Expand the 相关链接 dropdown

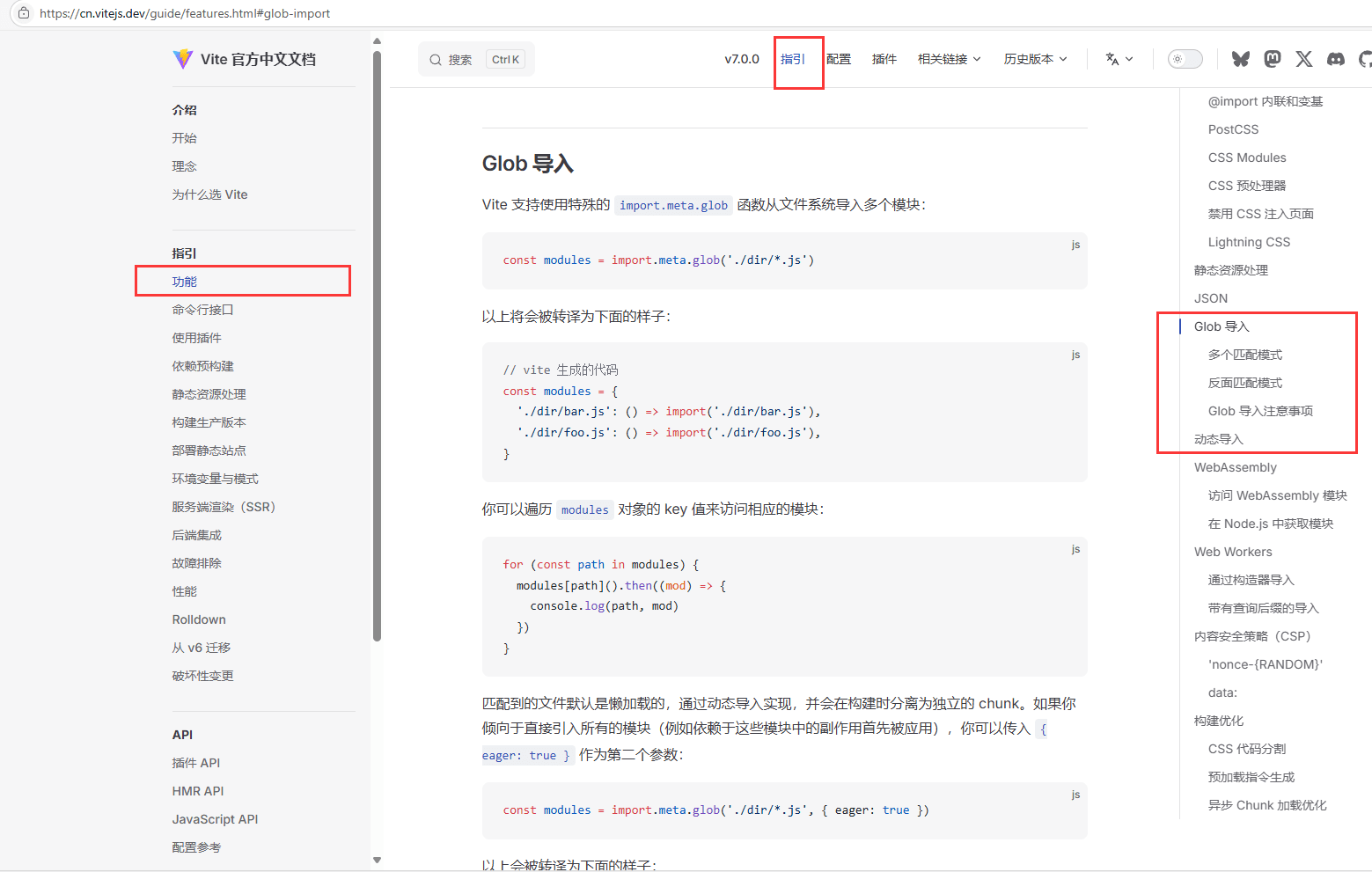(x=949, y=59)
